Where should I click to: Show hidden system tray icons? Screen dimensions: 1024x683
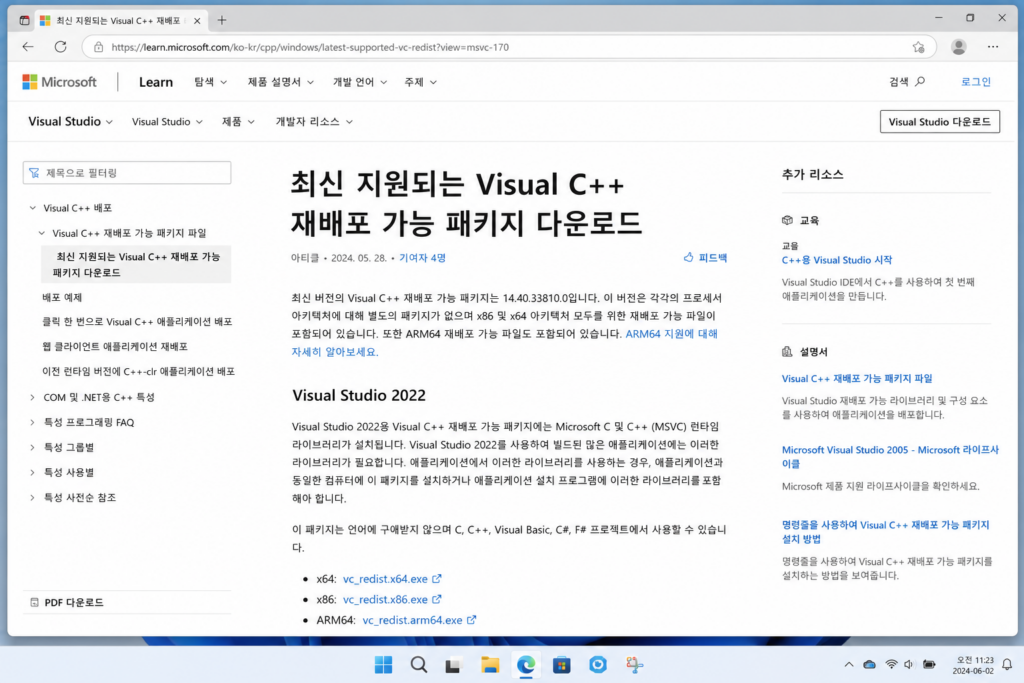click(x=848, y=665)
